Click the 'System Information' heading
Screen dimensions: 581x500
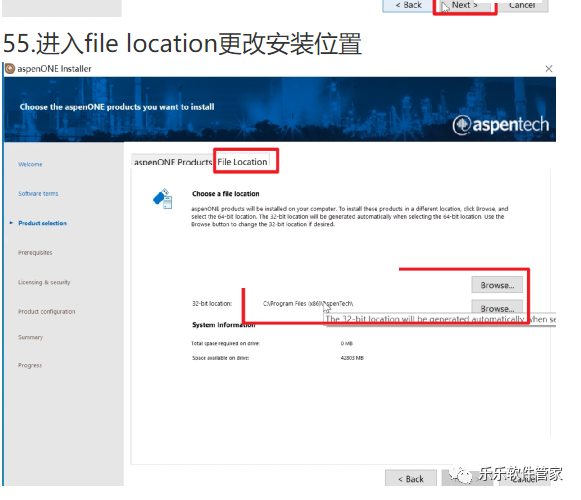point(223,325)
